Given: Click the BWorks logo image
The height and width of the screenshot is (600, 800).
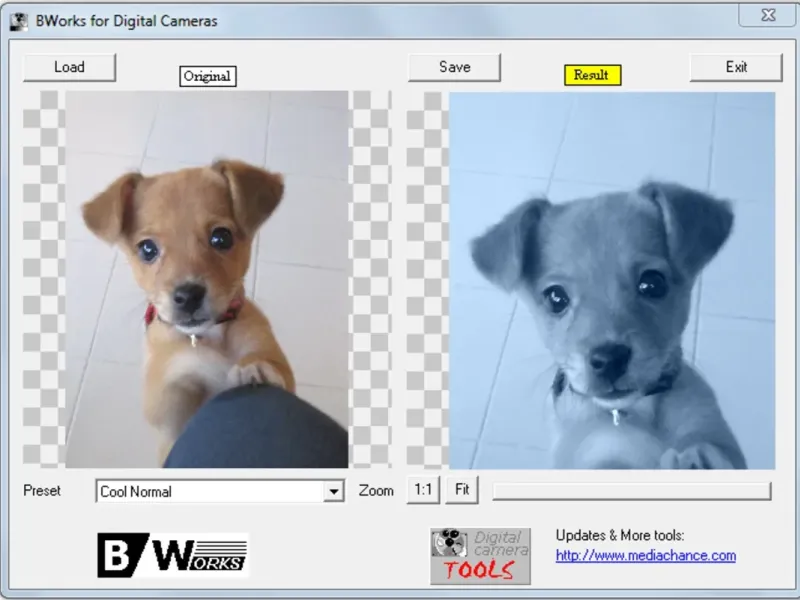Looking at the screenshot, I should coord(172,555).
